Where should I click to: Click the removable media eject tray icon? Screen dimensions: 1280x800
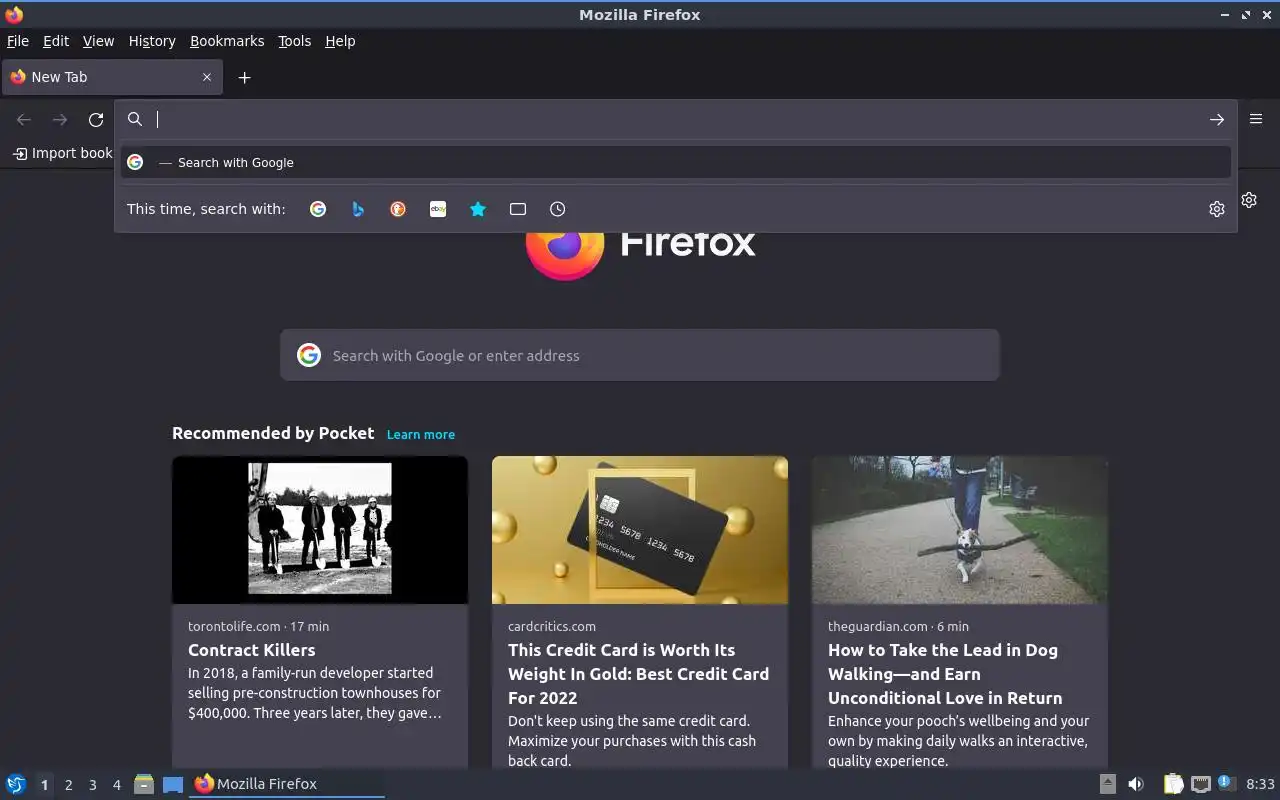[1108, 784]
